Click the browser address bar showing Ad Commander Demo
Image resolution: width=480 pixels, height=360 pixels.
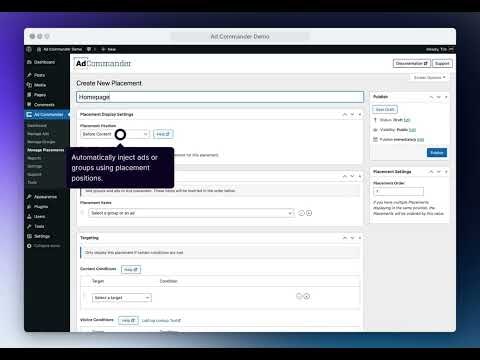click(x=240, y=36)
